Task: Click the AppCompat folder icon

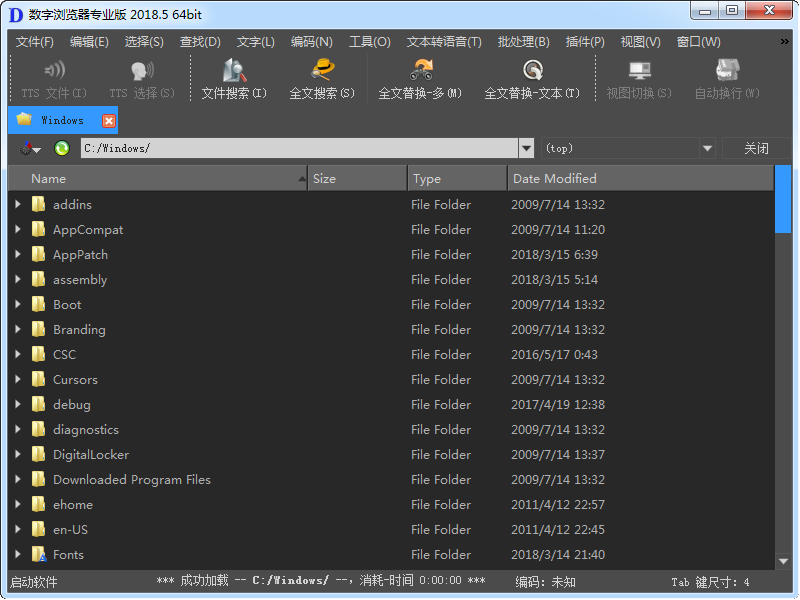Action: tap(38, 229)
